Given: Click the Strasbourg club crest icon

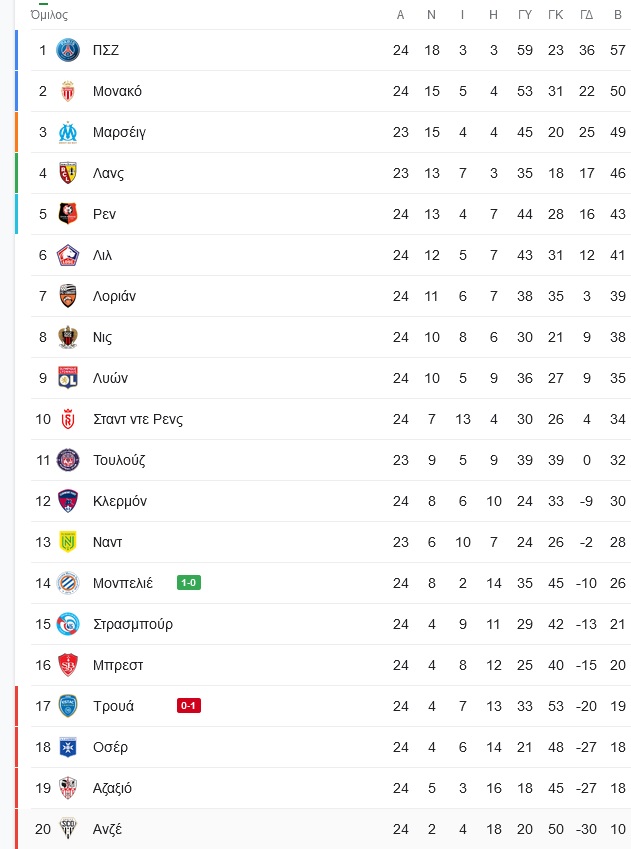Looking at the screenshot, I should [x=68, y=624].
